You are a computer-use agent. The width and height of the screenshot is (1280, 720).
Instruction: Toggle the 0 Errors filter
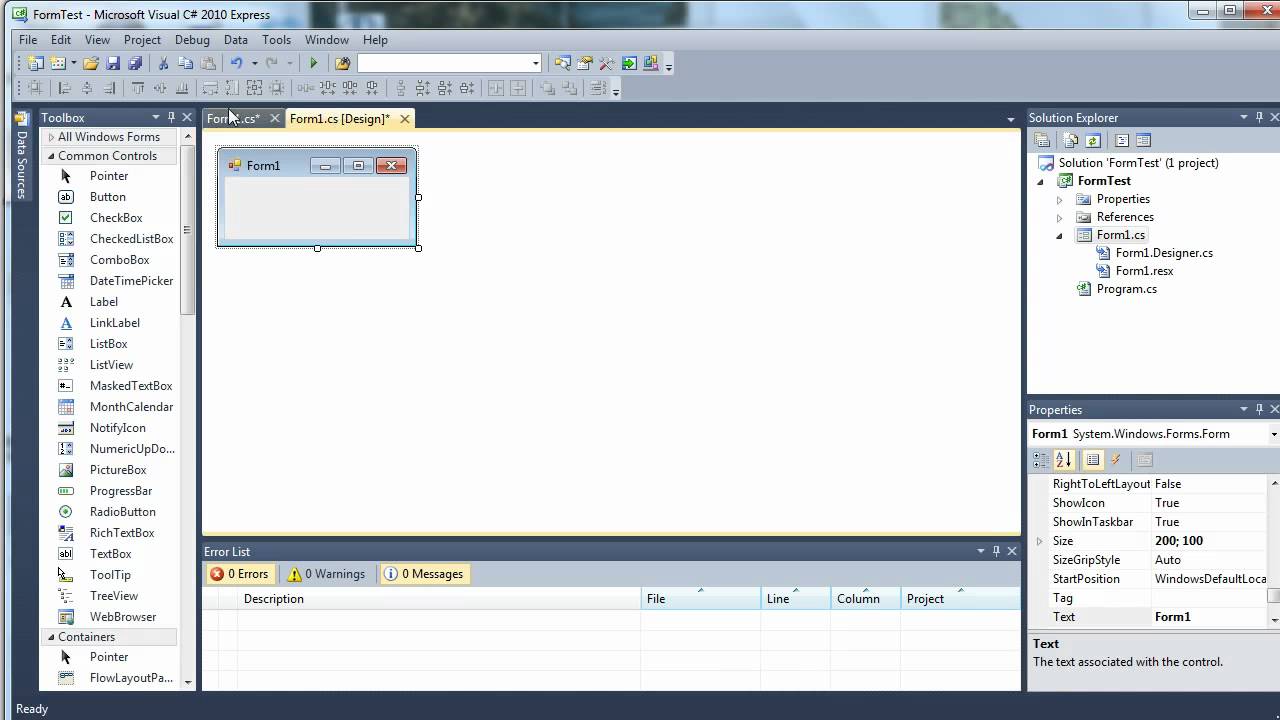[239, 574]
